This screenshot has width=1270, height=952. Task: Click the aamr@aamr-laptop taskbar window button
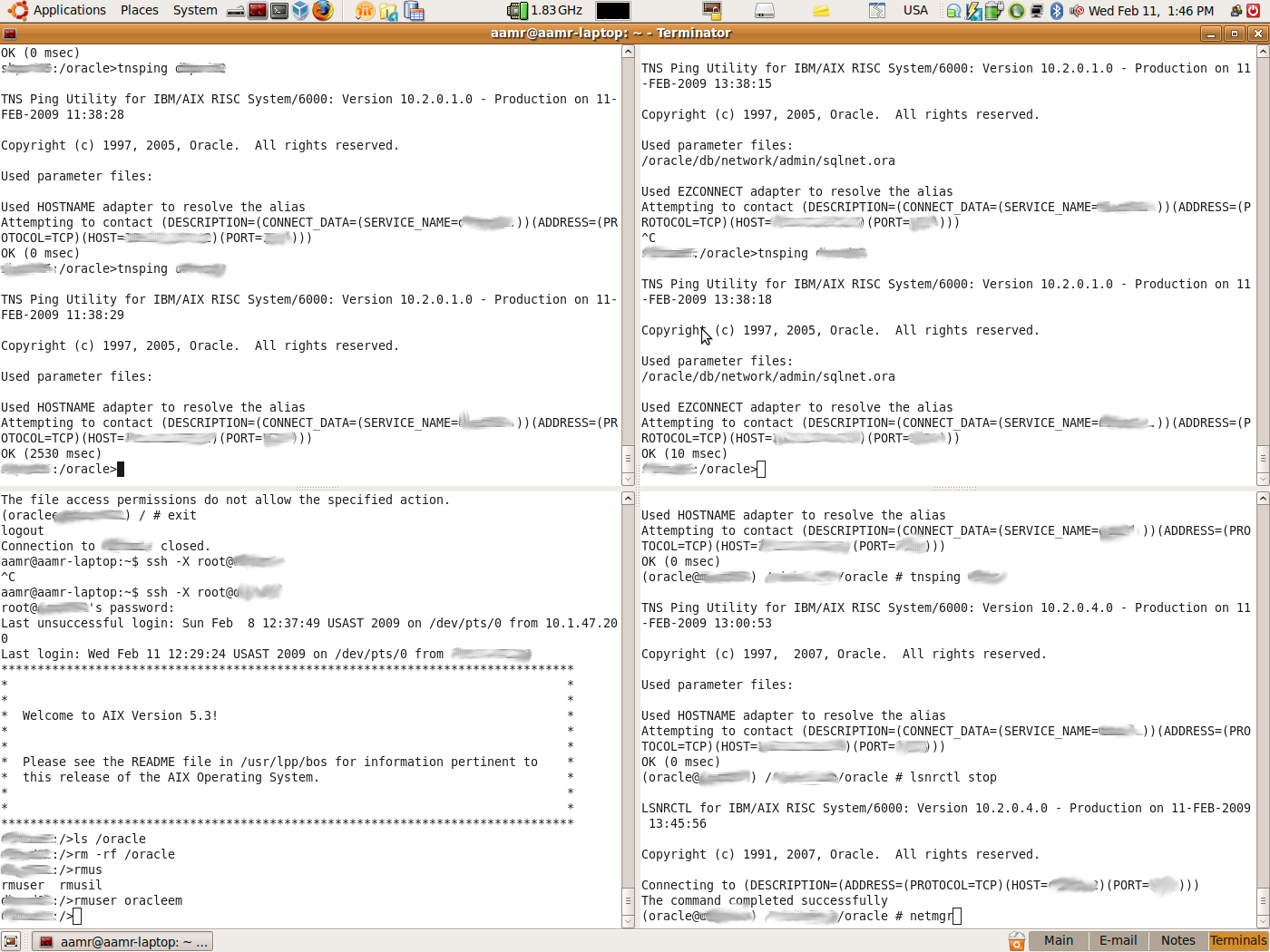pyautogui.click(x=123, y=942)
